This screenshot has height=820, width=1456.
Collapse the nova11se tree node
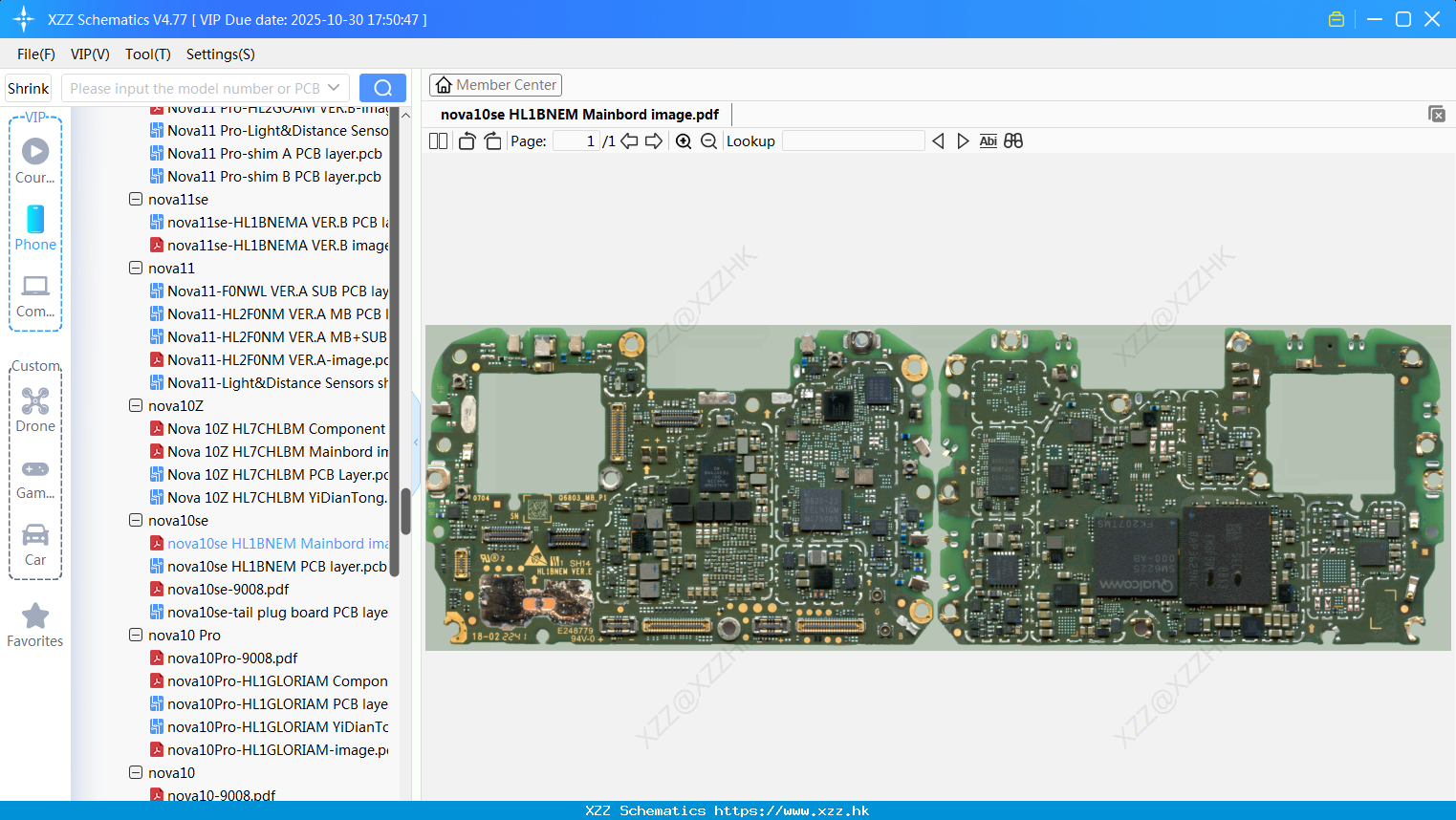pyautogui.click(x=136, y=199)
